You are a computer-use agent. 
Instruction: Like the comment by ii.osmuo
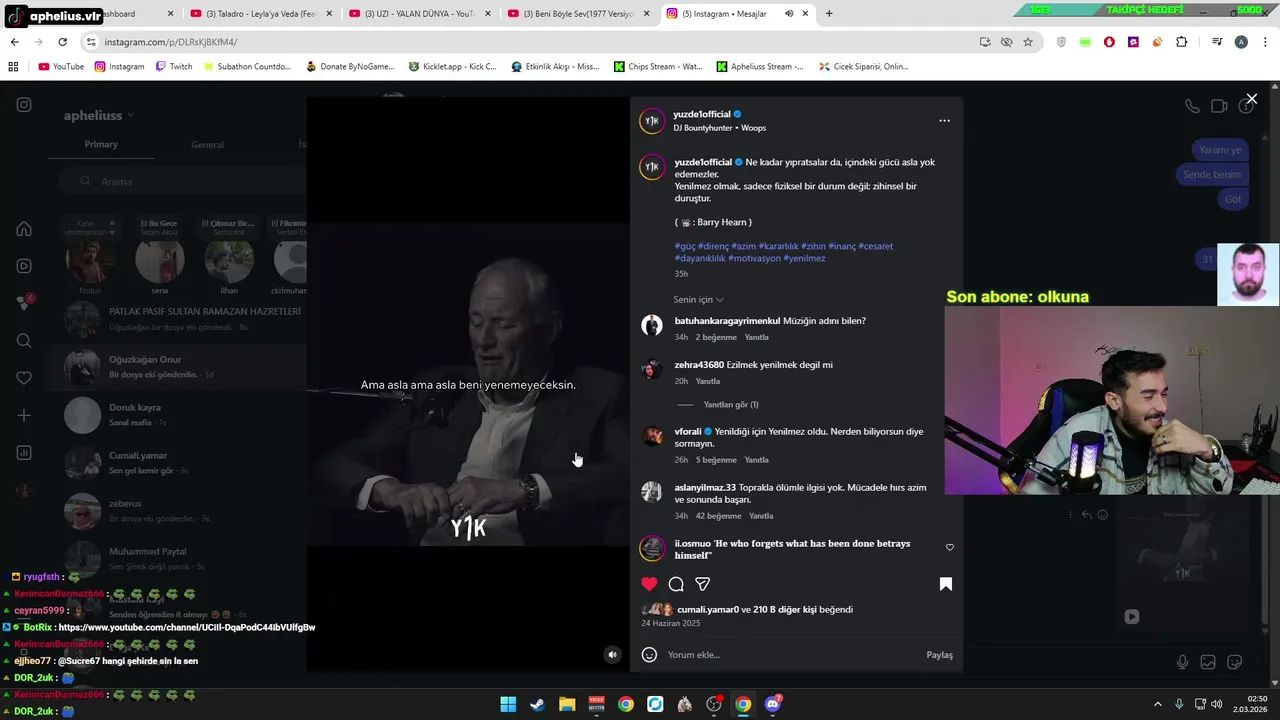pyautogui.click(x=949, y=548)
